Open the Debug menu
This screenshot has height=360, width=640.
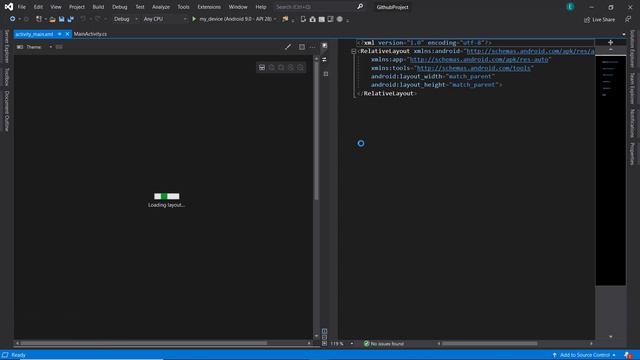(120, 7)
